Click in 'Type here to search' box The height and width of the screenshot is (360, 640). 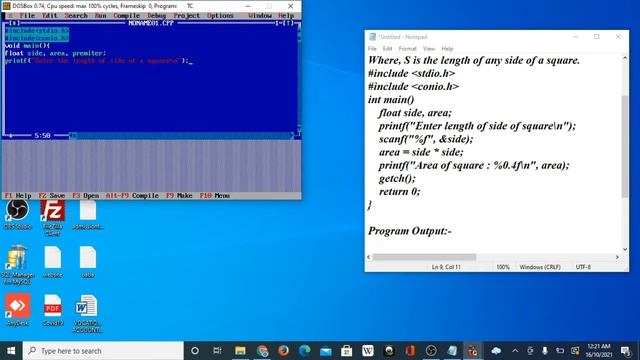pyautogui.click(x=103, y=351)
